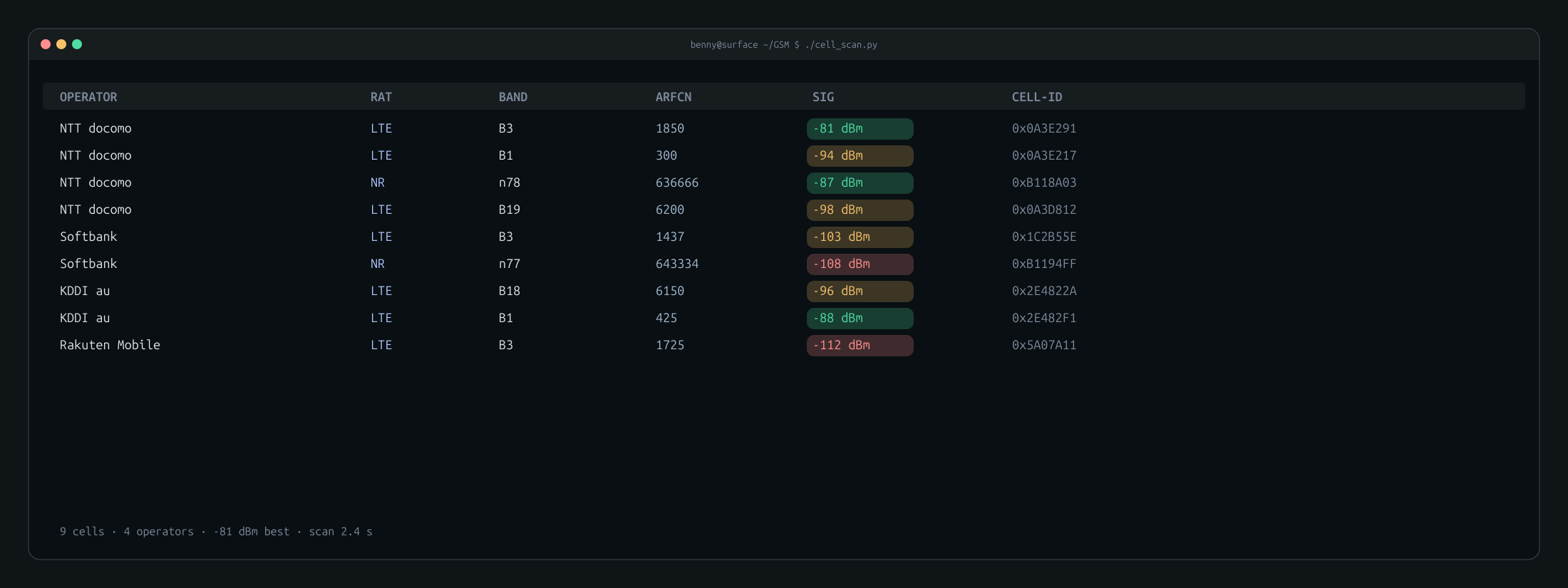Click cell ID 0x0A3E291
The image size is (1568, 588).
[1044, 128]
